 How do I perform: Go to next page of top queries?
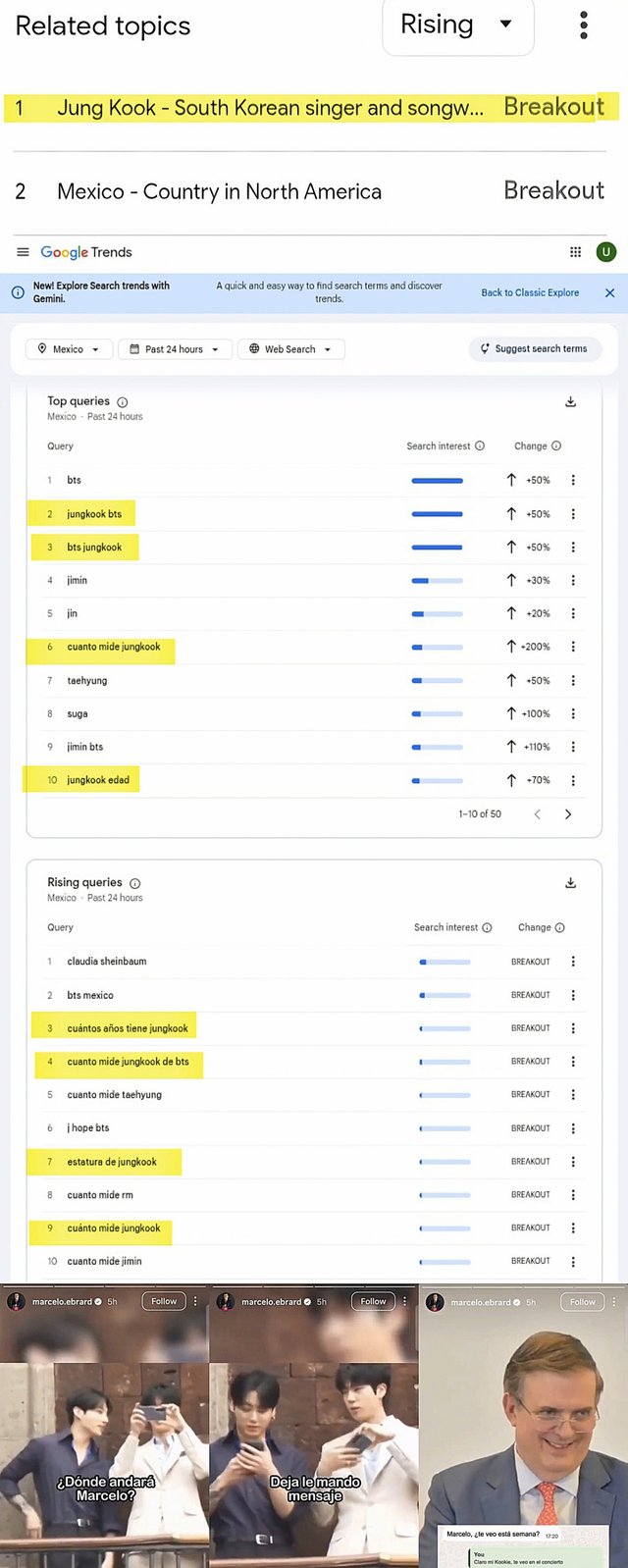tap(568, 814)
